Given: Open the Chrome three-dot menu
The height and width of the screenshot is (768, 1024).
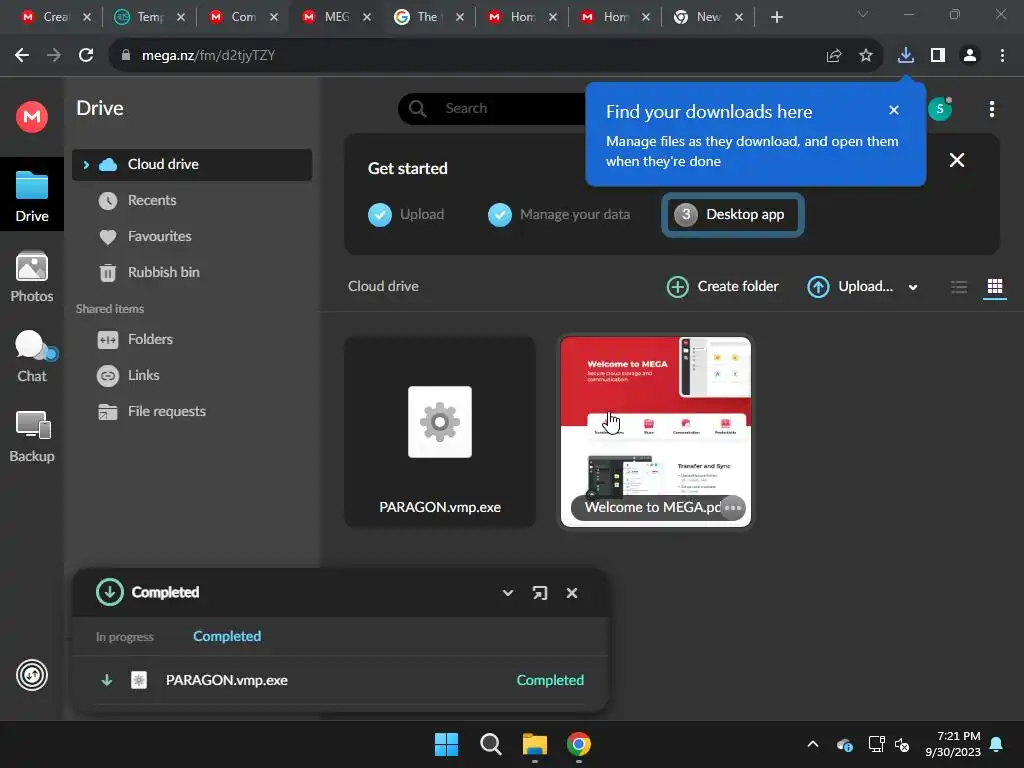Looking at the screenshot, I should click(x=1002, y=56).
